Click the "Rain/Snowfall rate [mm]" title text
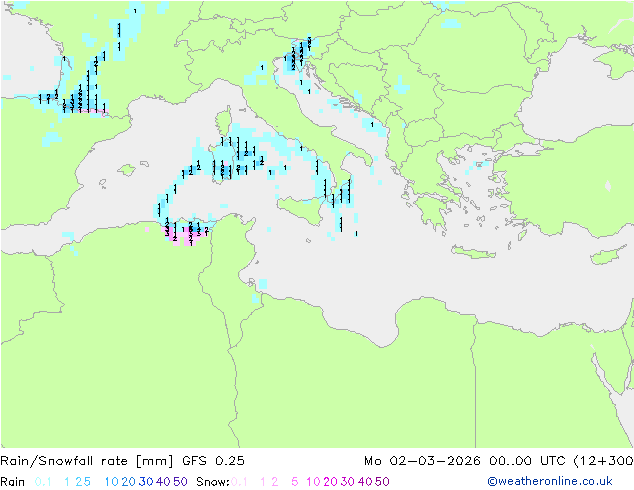 coord(87,461)
